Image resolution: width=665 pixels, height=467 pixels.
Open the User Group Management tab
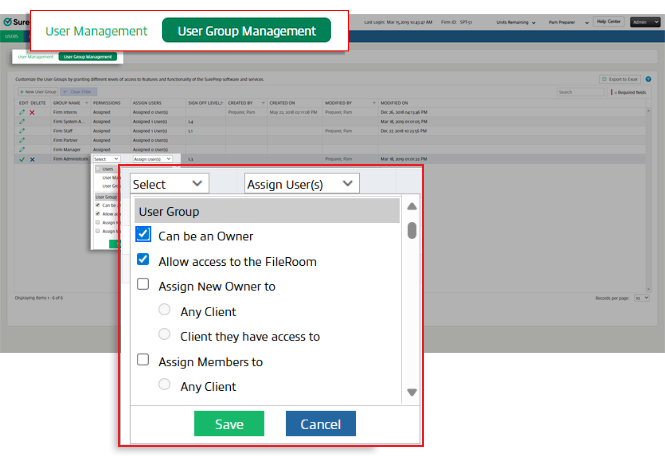[246, 31]
